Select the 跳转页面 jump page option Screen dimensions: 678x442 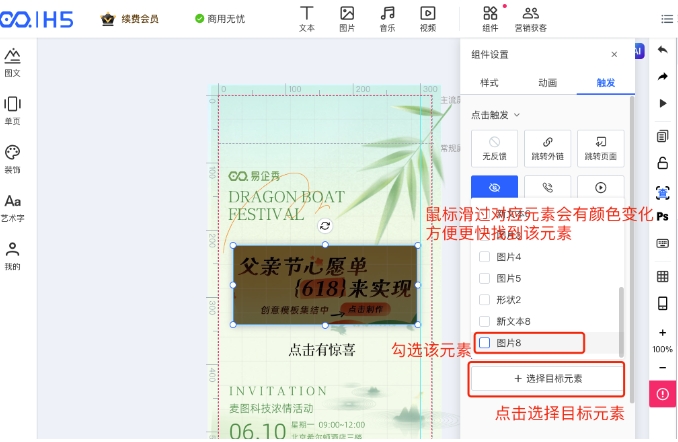[601, 148]
